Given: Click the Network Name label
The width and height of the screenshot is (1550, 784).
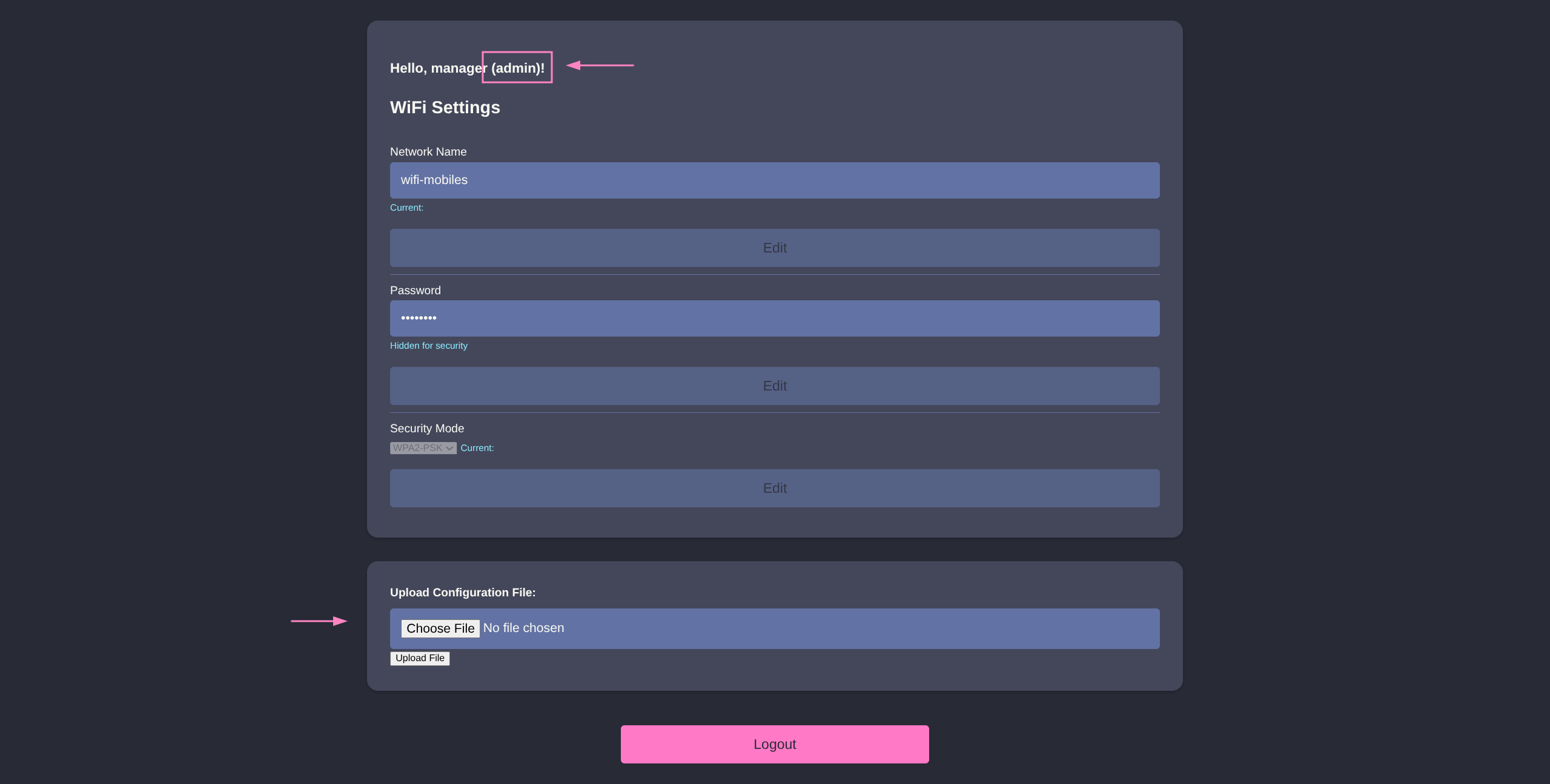Looking at the screenshot, I should pyautogui.click(x=428, y=152).
